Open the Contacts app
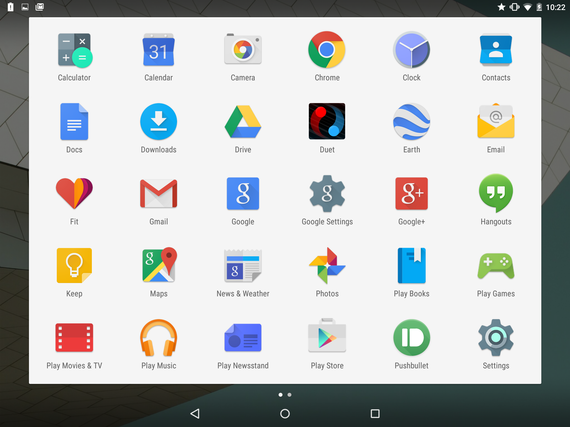 click(x=496, y=50)
